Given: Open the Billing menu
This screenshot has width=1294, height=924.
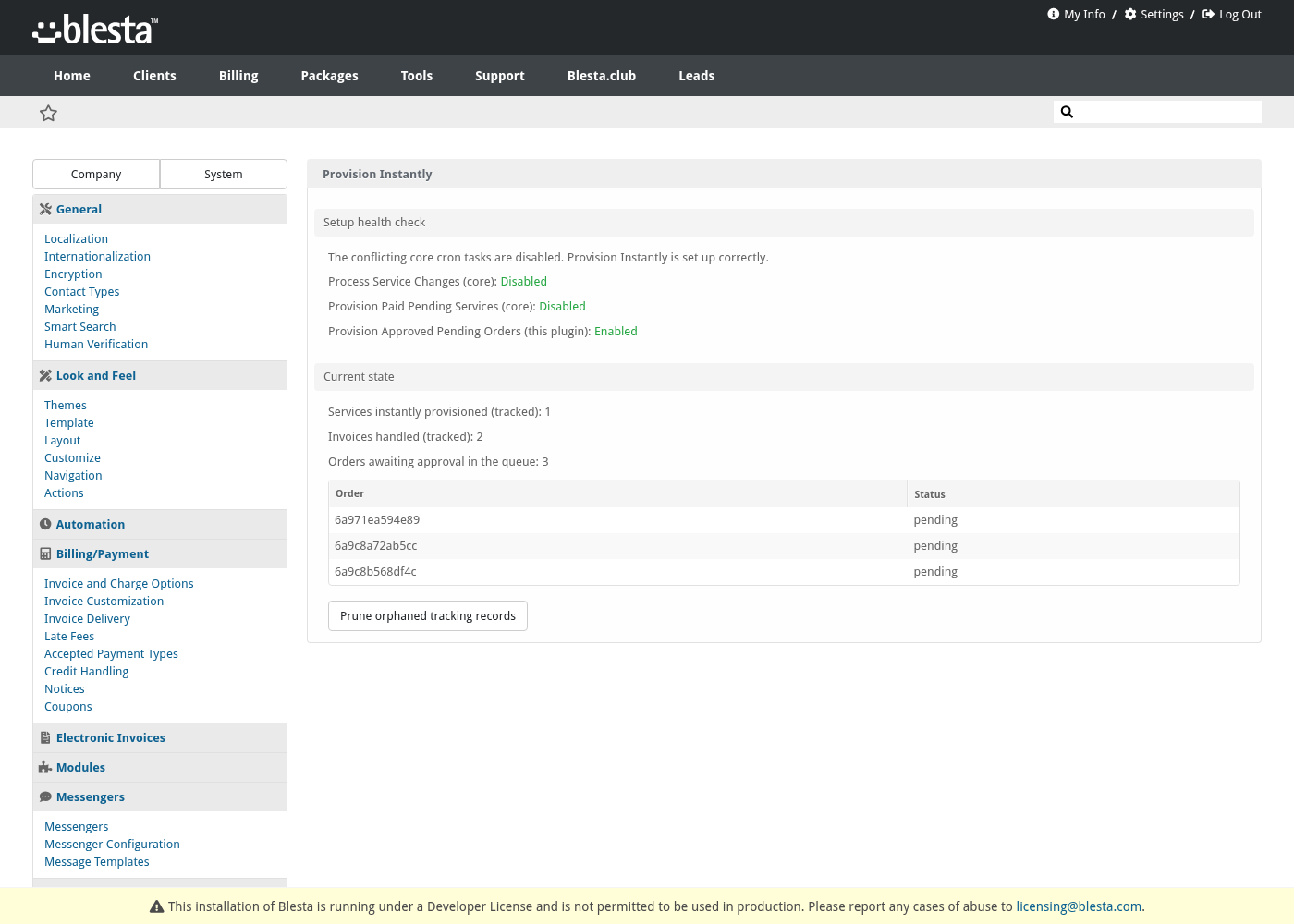Looking at the screenshot, I should pyautogui.click(x=238, y=76).
